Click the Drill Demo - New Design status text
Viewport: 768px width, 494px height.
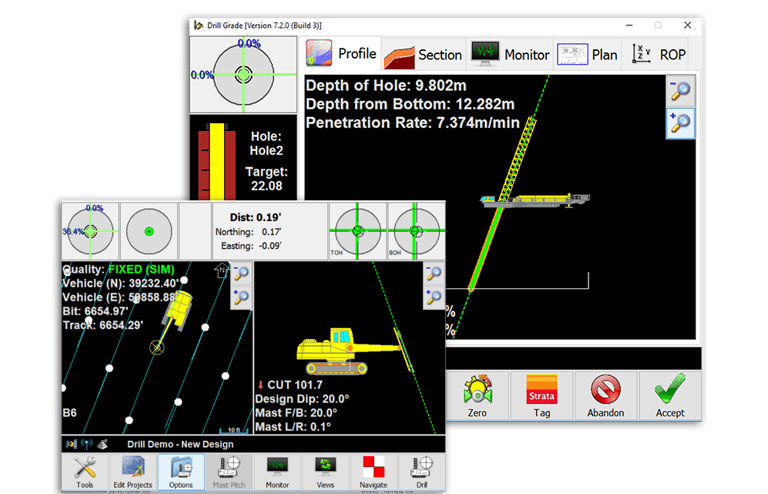(180, 445)
